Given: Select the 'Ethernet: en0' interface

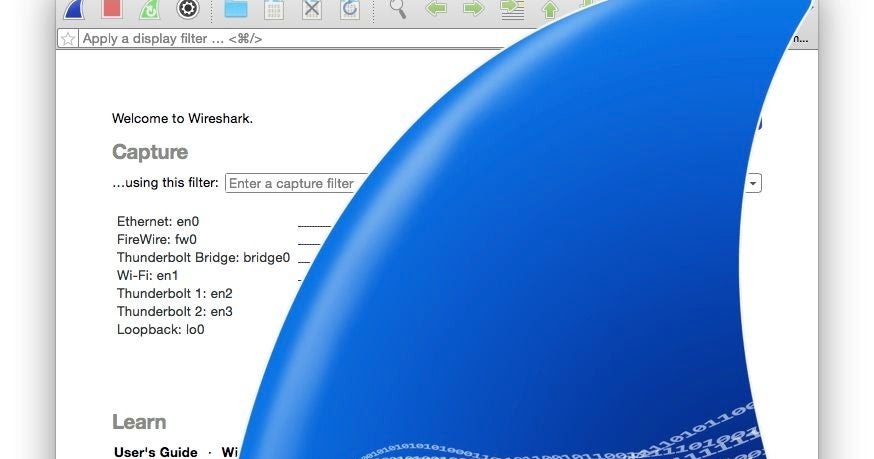Looking at the screenshot, I should pyautogui.click(x=158, y=221).
